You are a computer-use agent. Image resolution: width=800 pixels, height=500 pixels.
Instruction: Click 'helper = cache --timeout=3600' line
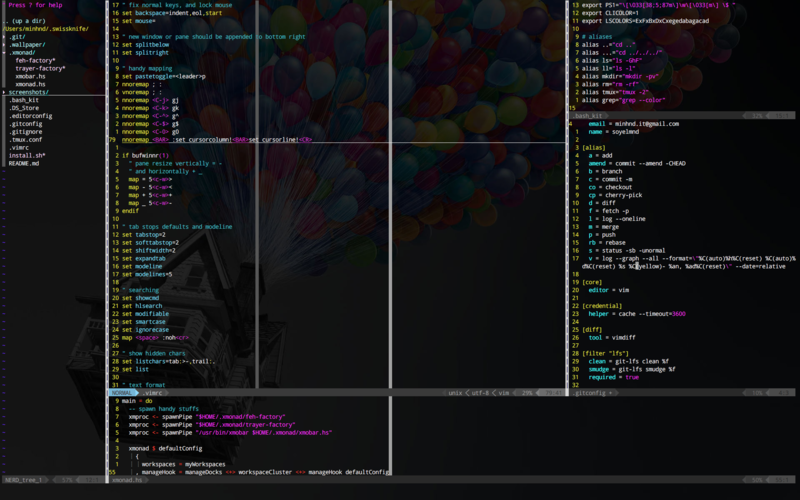pos(637,314)
